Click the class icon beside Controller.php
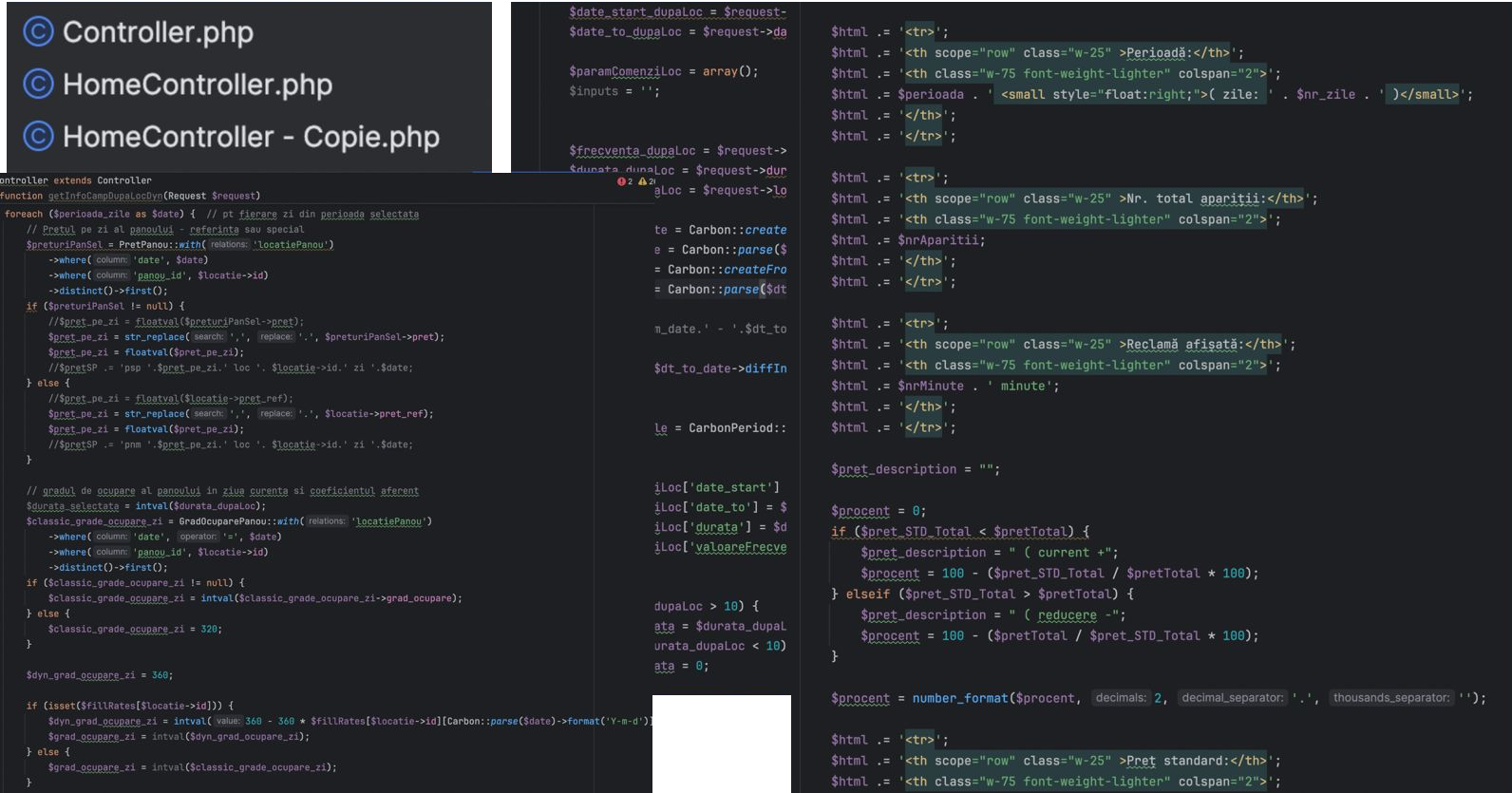Viewport: 1512px width, 793px height. [37, 32]
